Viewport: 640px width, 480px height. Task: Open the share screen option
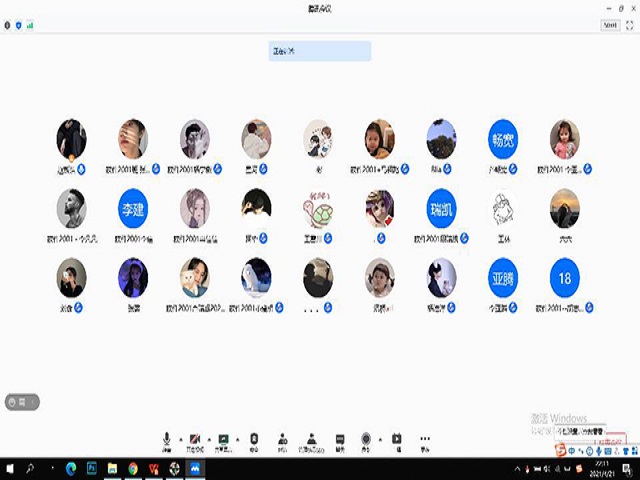click(x=224, y=440)
